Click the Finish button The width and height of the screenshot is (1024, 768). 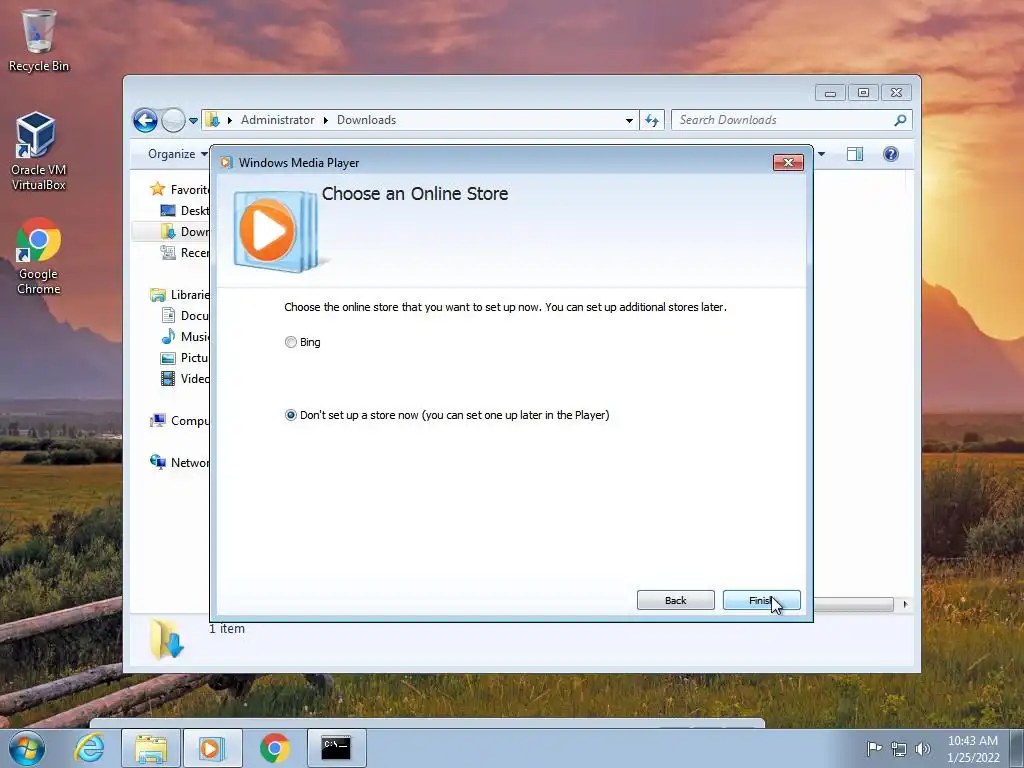761,600
